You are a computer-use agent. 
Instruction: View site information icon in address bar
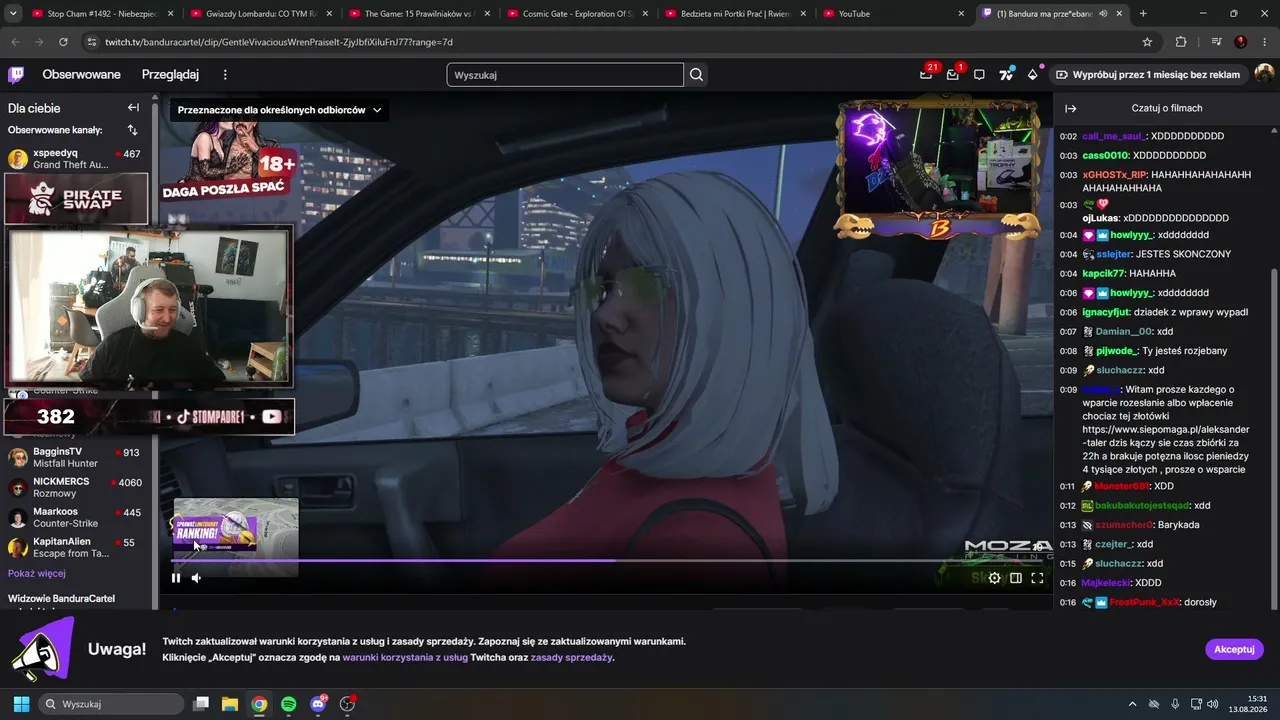[93, 42]
